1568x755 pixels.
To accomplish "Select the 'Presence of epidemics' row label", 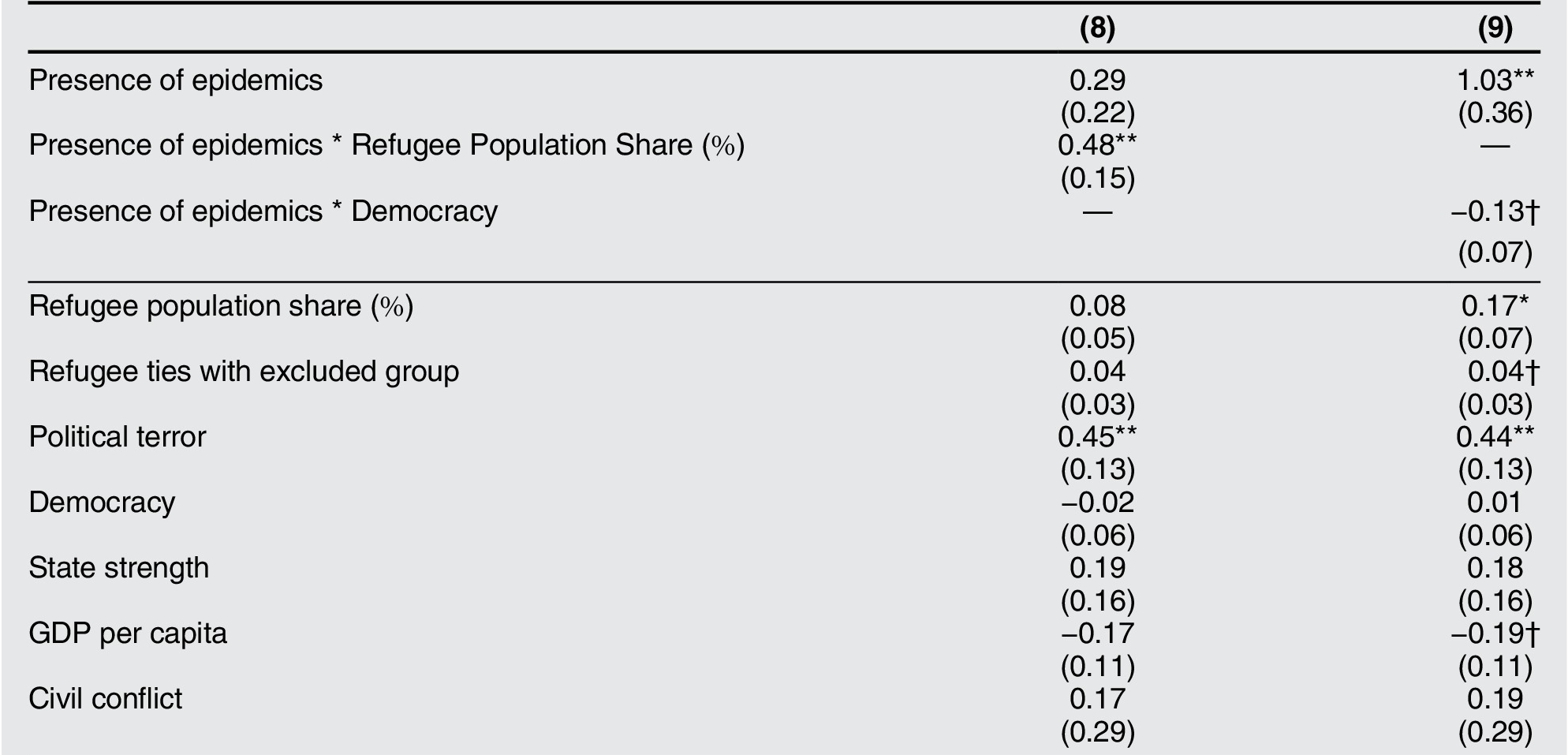I will point(175,80).
